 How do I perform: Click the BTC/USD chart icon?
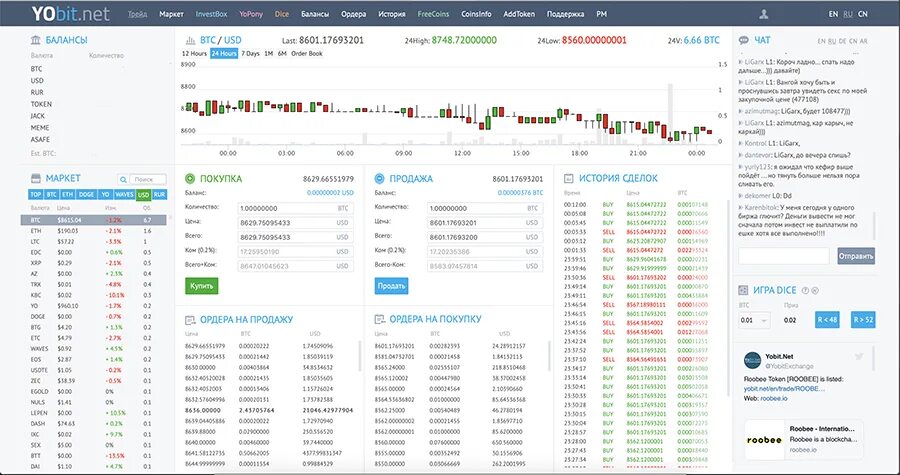tap(190, 40)
